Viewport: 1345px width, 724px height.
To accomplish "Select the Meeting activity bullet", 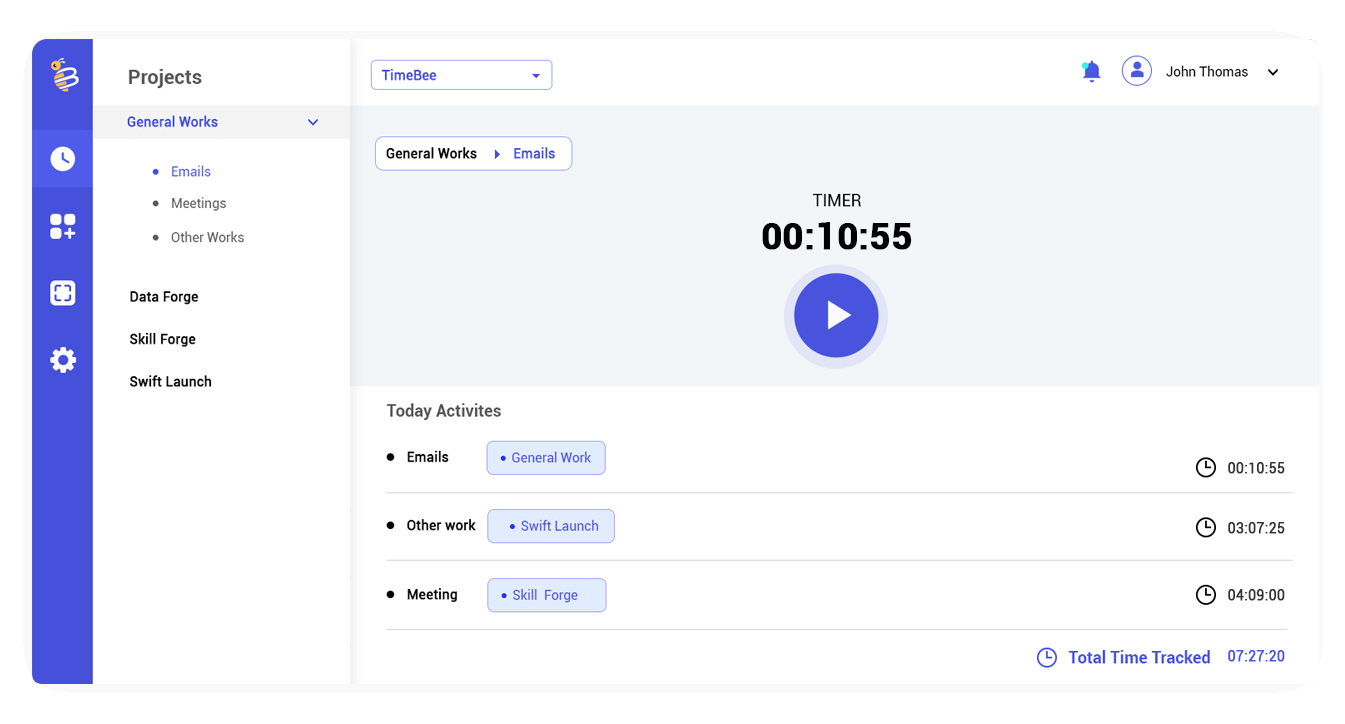I will [390, 594].
